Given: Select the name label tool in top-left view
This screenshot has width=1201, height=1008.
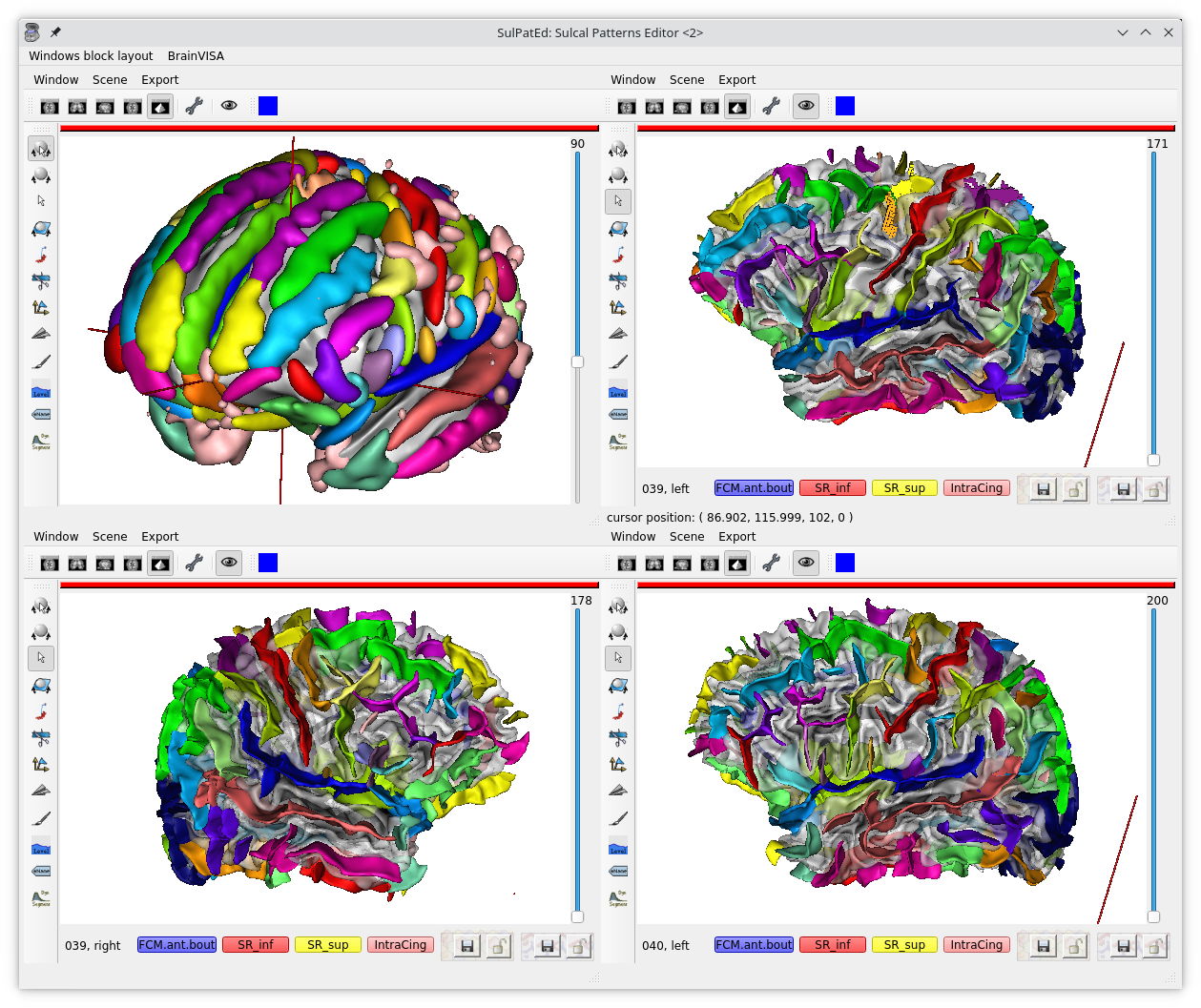Looking at the screenshot, I should 41,415.
